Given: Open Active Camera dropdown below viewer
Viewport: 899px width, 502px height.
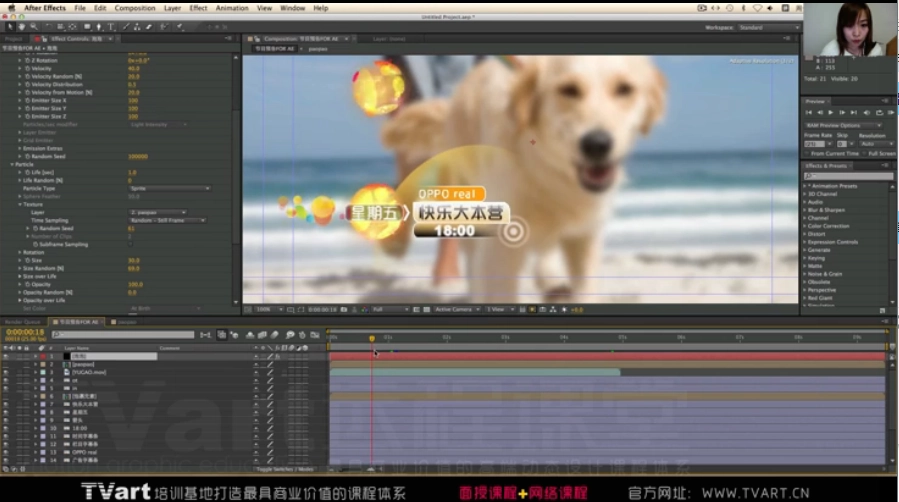Looking at the screenshot, I should (457, 309).
